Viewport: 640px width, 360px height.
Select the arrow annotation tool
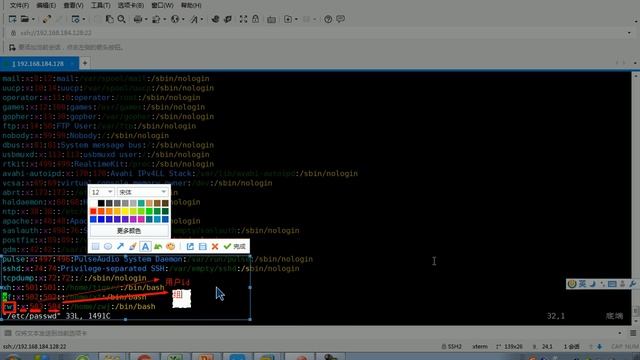coord(120,247)
